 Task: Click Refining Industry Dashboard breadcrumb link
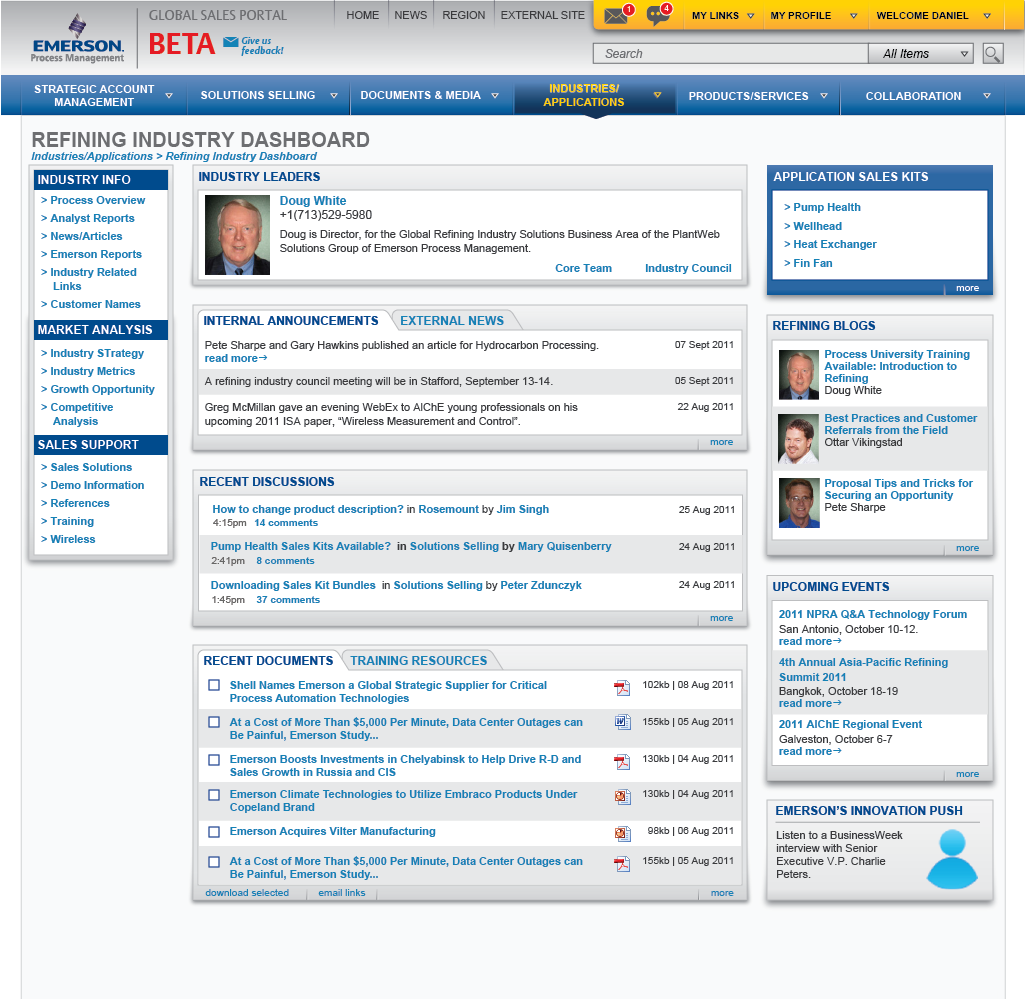click(241, 156)
